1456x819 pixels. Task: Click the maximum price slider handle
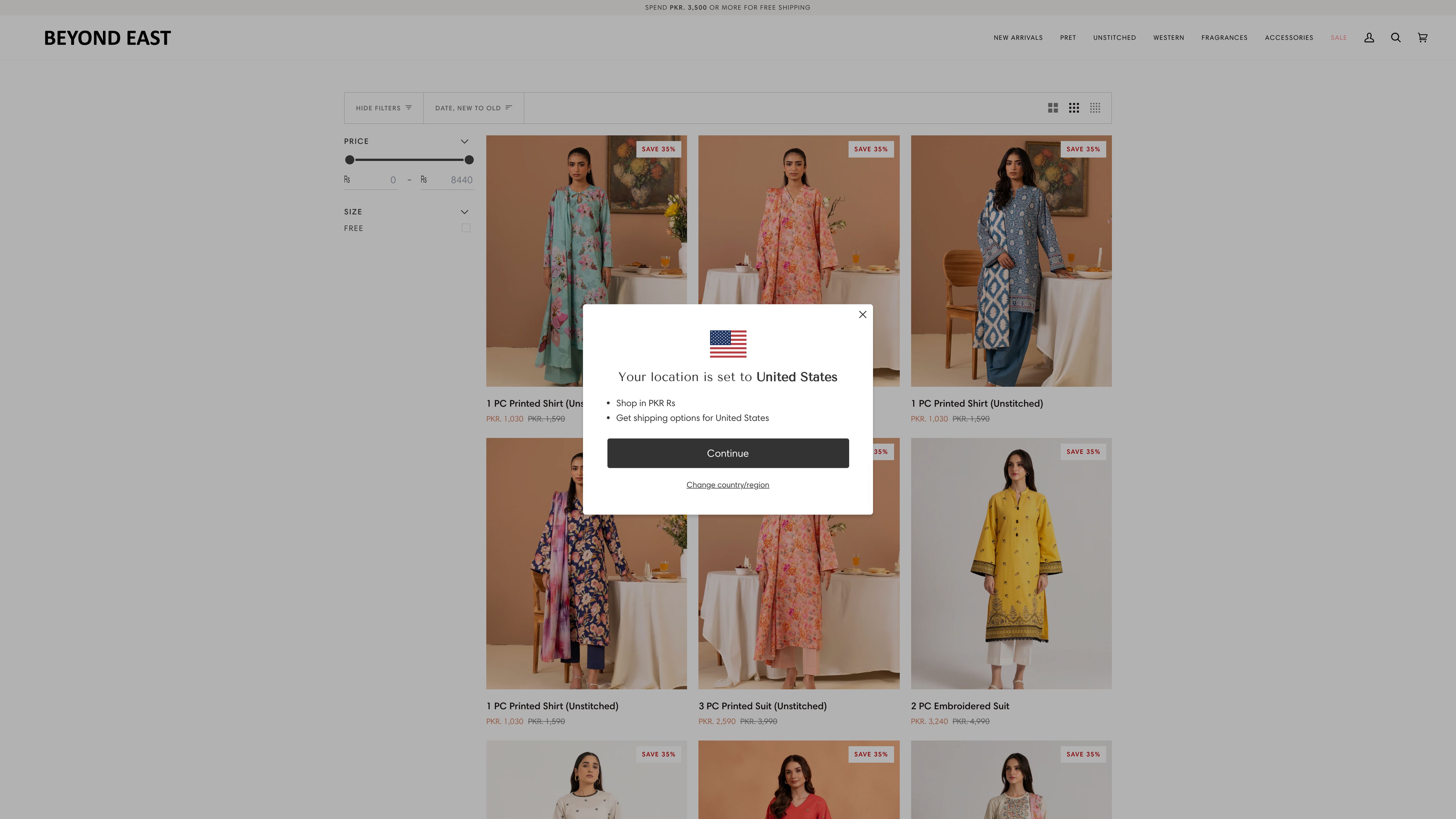click(x=469, y=160)
